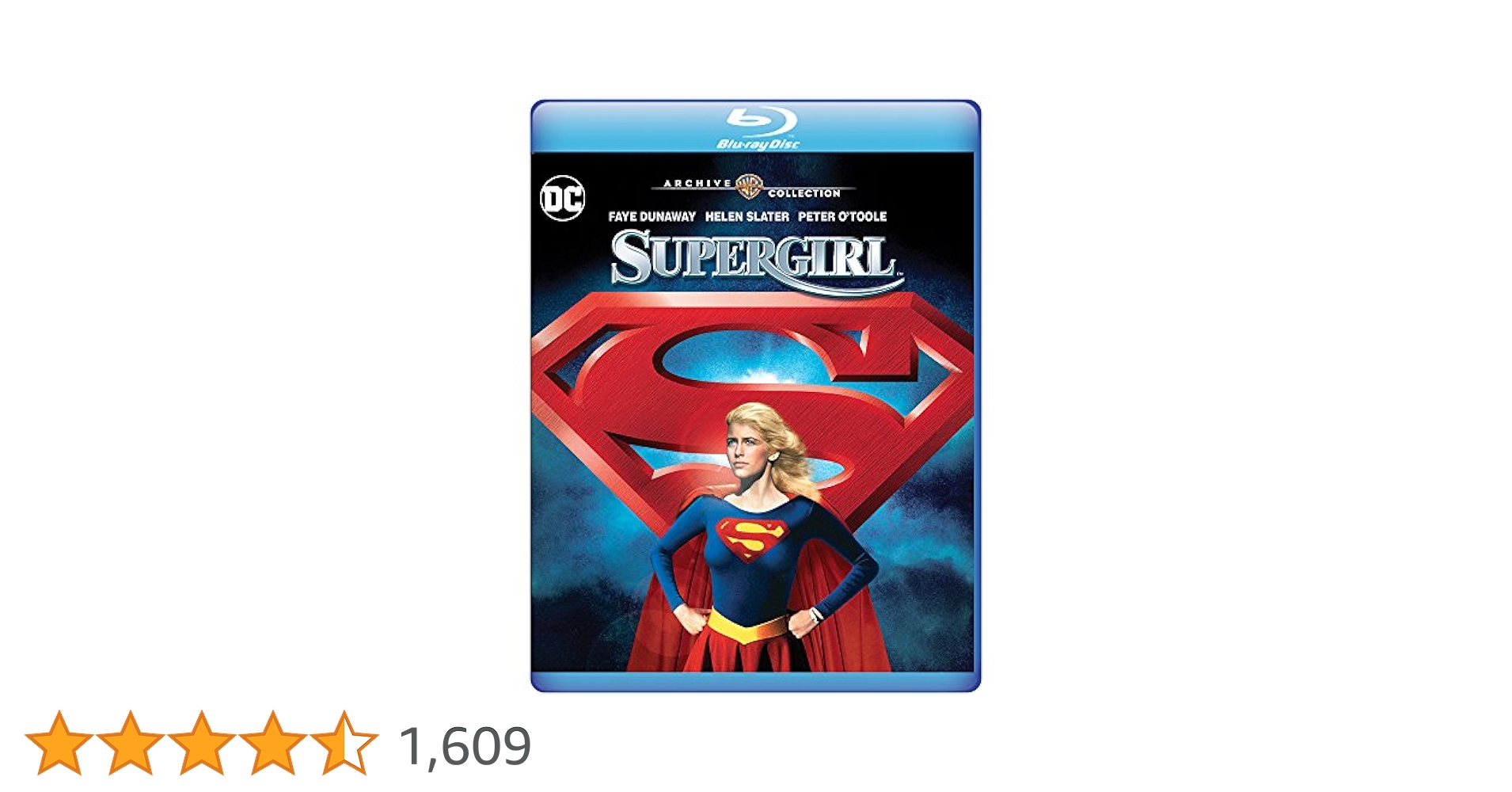Click the Supergirl title text on the cover
The width and height of the screenshot is (1512, 792).
point(755,259)
